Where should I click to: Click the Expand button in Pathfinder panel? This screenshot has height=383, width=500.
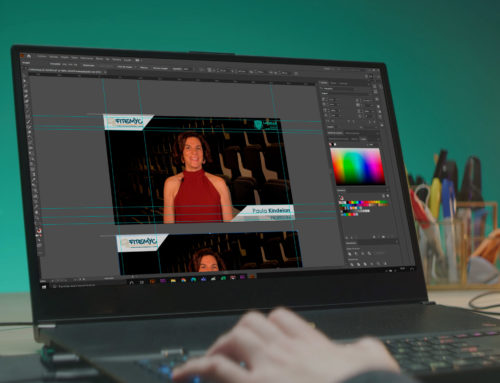(380, 254)
